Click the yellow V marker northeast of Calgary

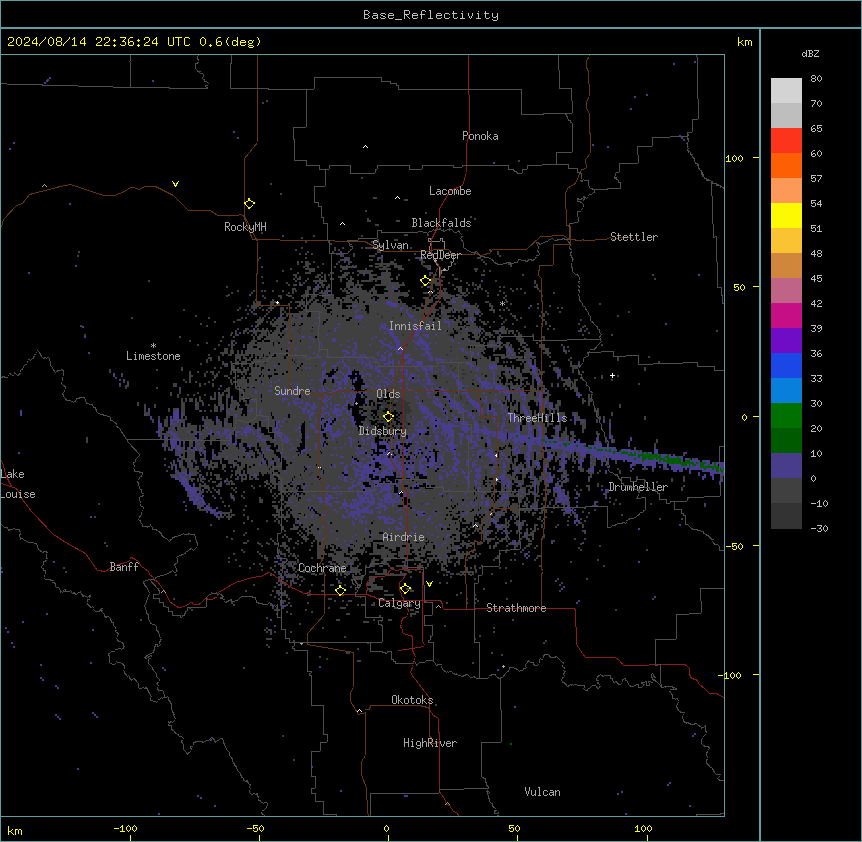[429, 584]
